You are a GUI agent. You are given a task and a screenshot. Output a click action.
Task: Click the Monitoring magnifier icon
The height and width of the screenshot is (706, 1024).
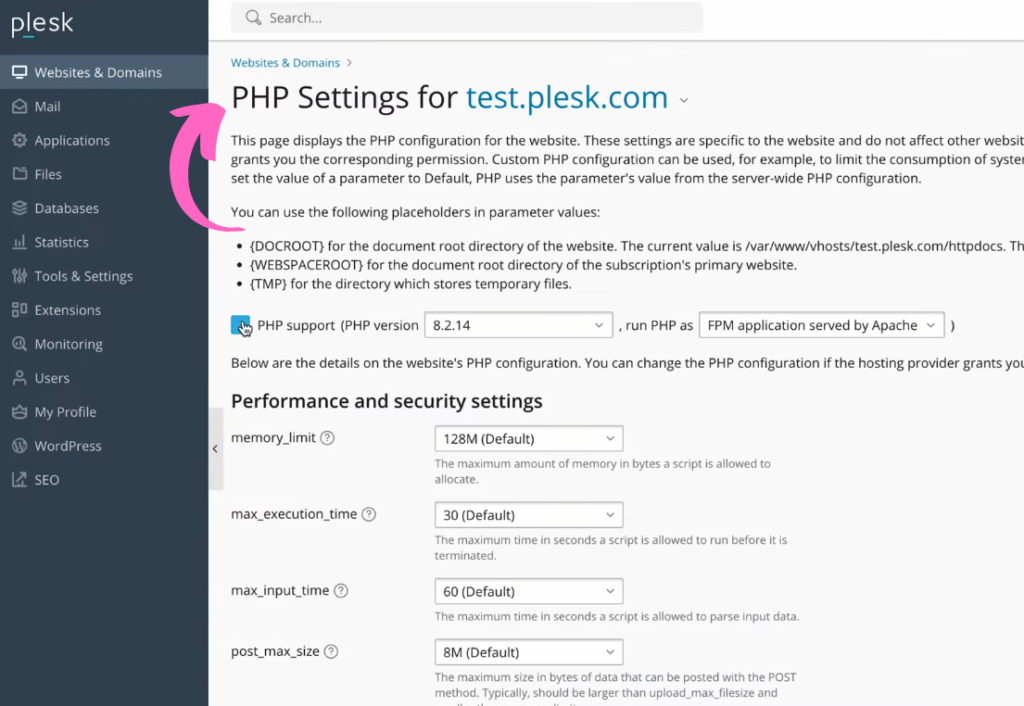[x=20, y=344]
